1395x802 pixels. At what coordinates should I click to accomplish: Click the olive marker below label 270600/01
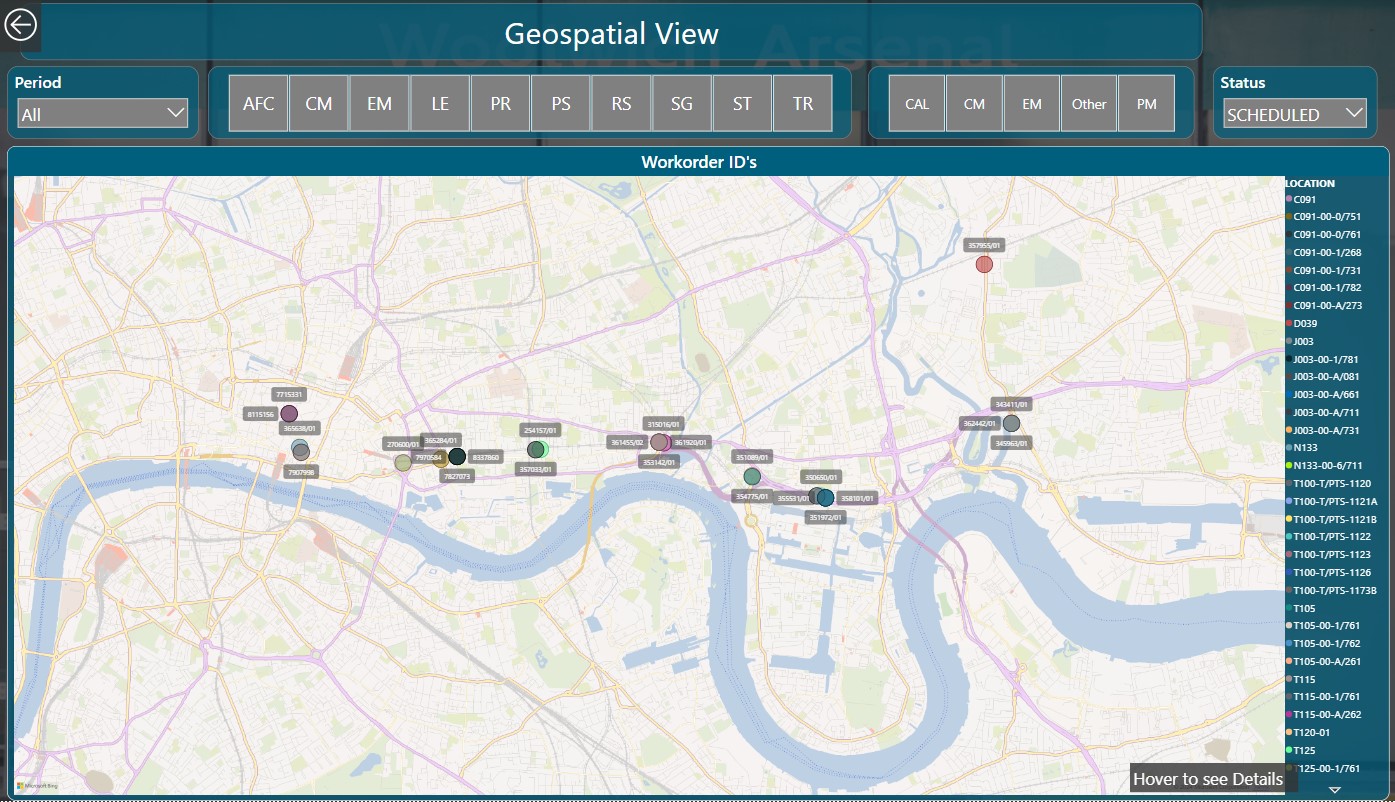[x=403, y=462]
